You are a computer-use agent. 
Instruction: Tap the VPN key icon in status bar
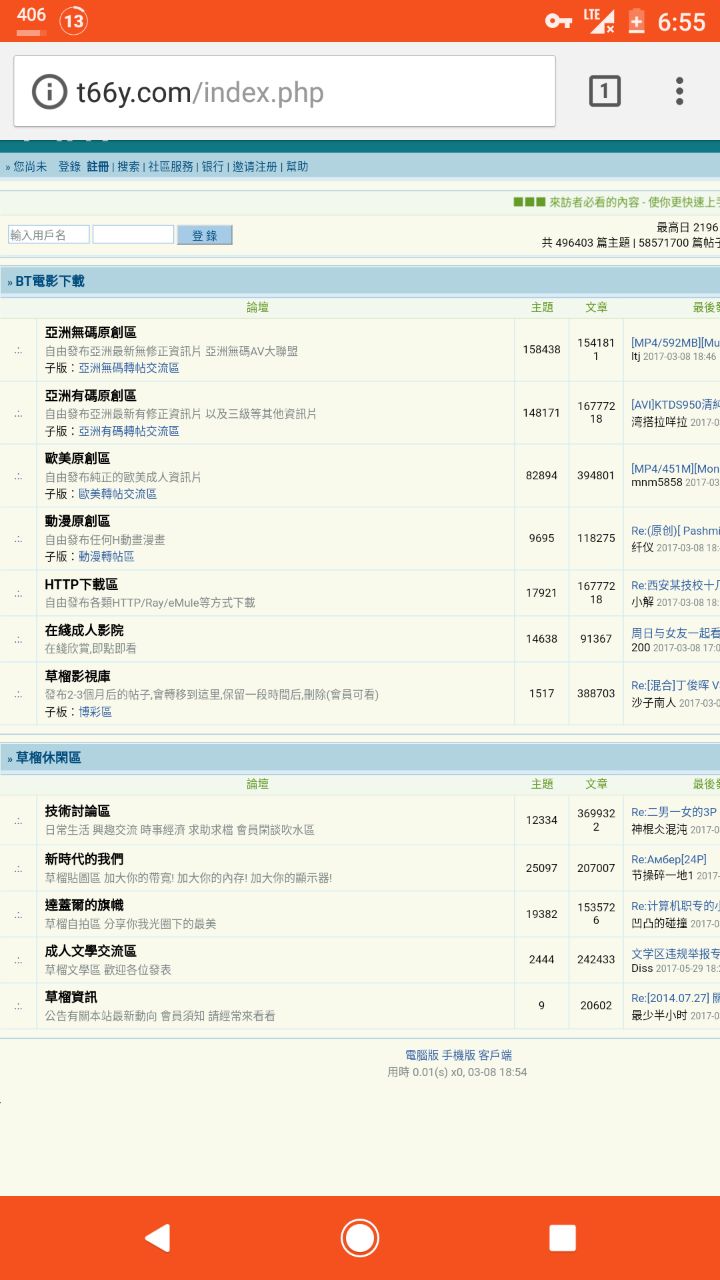pyautogui.click(x=557, y=21)
